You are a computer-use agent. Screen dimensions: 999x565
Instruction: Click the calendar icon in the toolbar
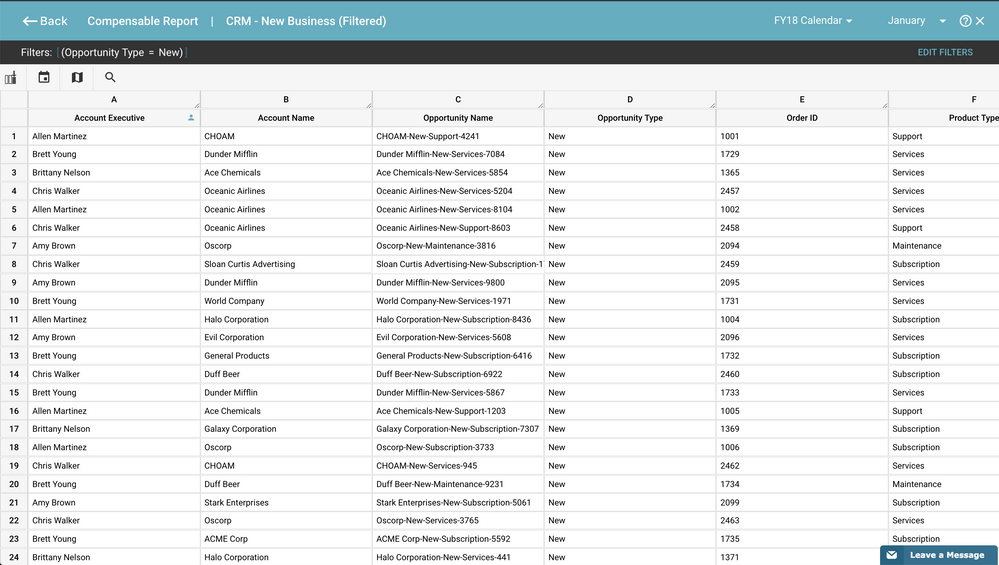44,77
